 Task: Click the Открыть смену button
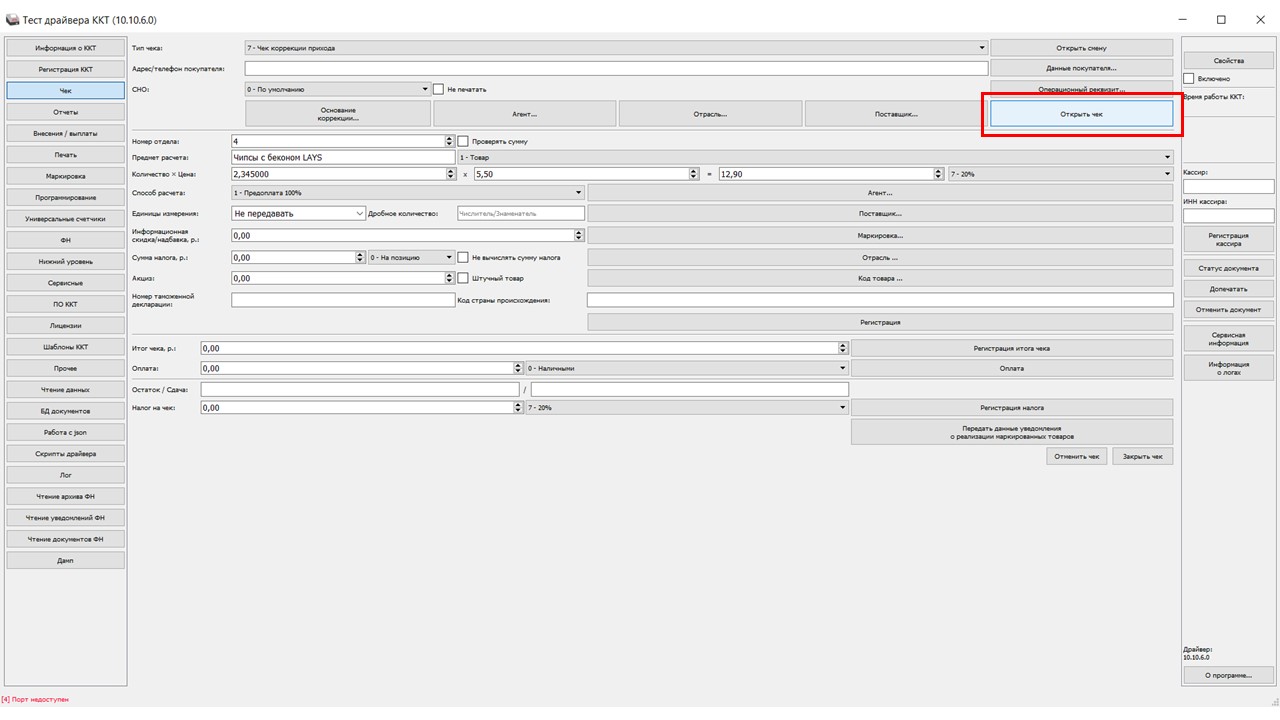[x=1081, y=48]
